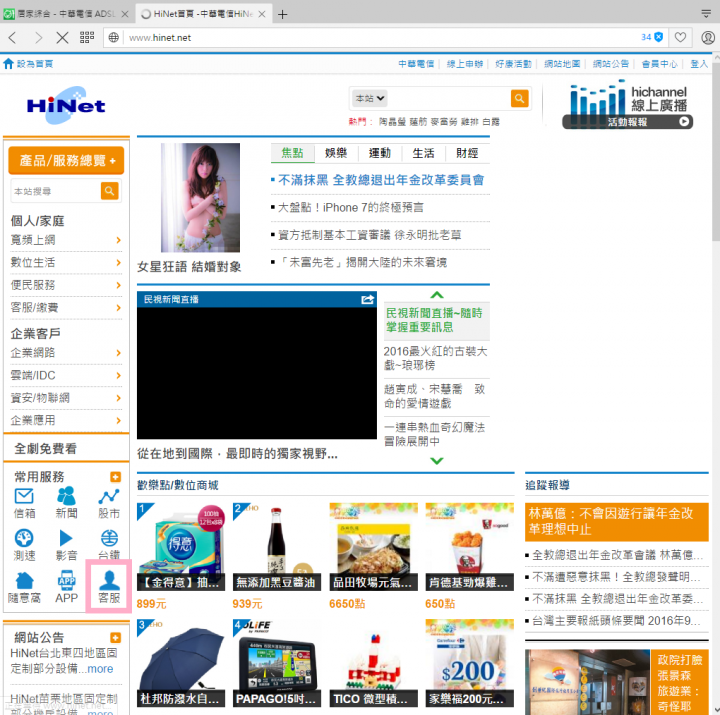Click the 會員中心 top link
720x715 pixels.
(659, 64)
